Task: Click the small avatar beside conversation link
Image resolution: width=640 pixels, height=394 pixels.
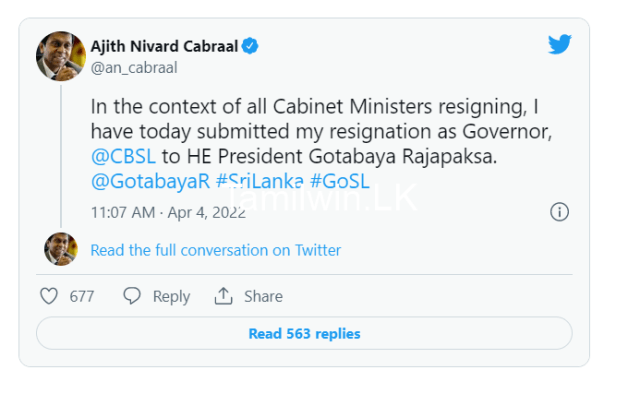Action: point(61,249)
